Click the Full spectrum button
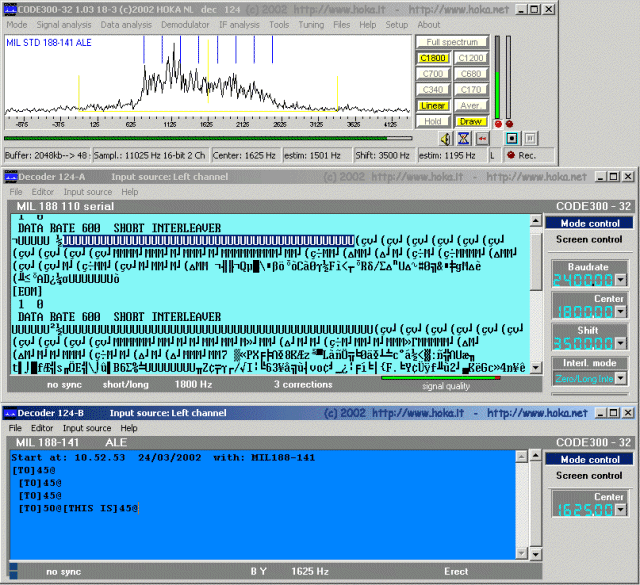Image resolution: width=640 pixels, height=585 pixels. click(452, 42)
